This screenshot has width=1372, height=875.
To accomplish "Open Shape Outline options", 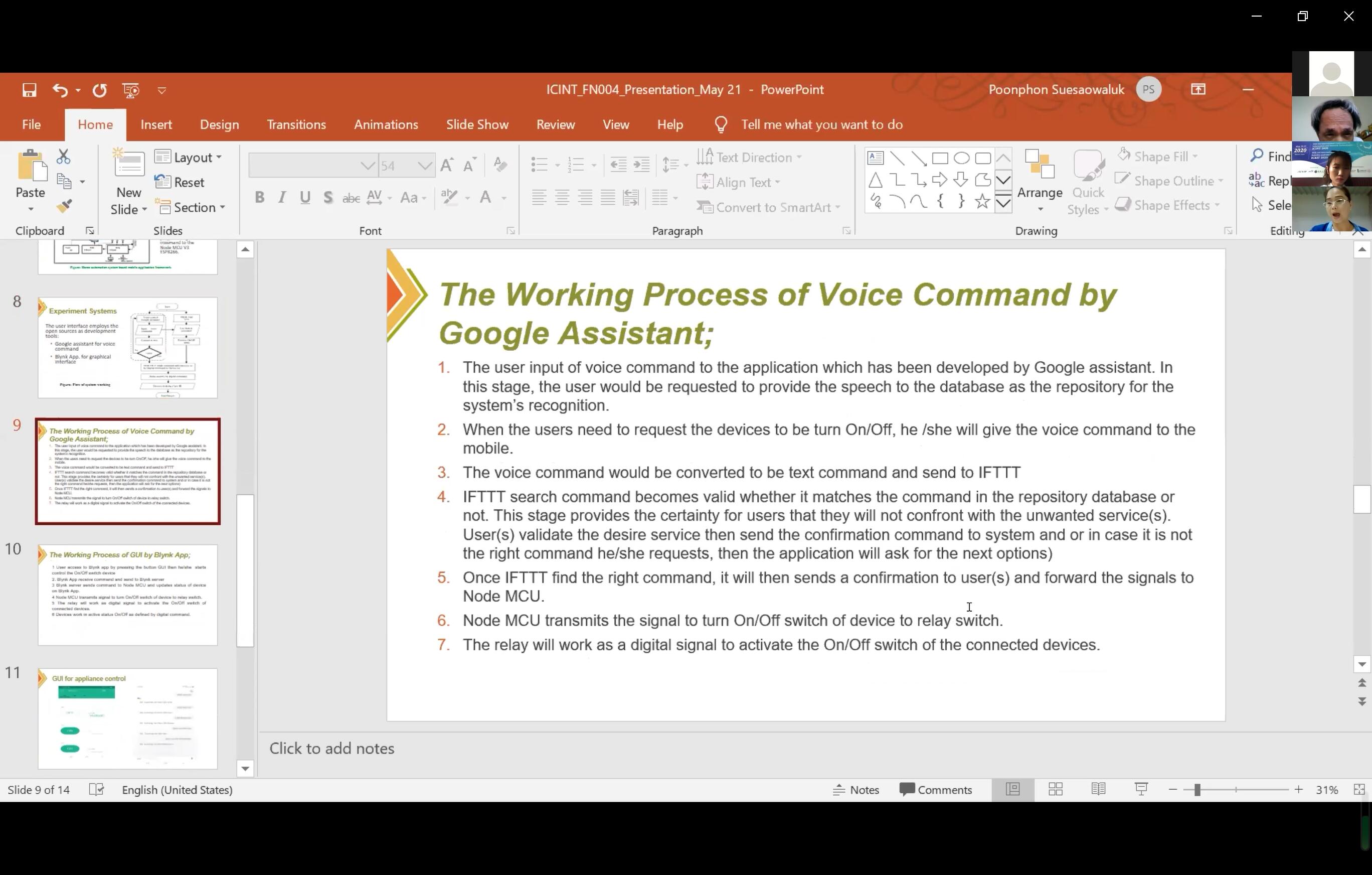I will coord(1170,181).
